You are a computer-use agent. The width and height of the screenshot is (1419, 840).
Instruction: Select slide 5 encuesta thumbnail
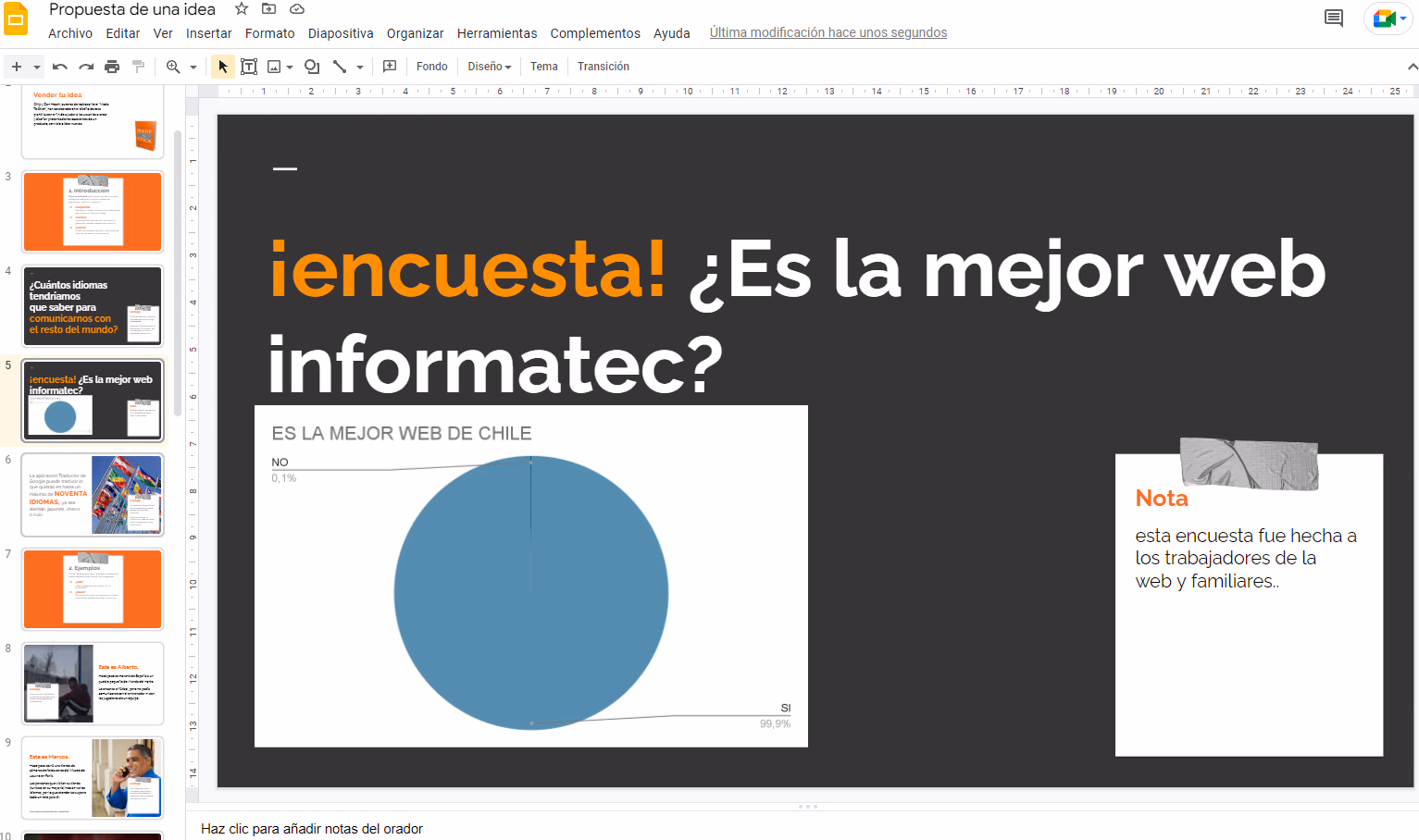(93, 401)
